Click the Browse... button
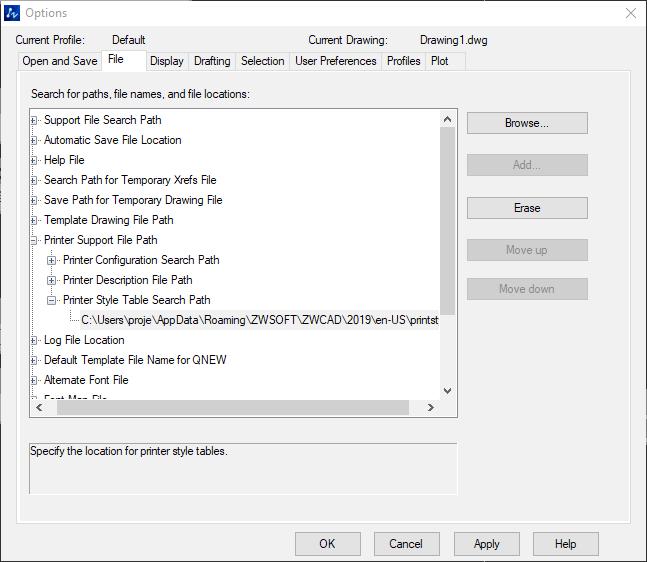Screen dimensions: 647x562 click(527, 123)
